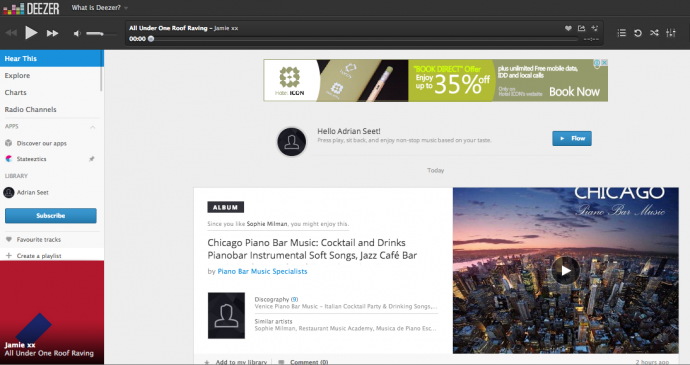The image size is (690, 365).
Task: Click the Sophie Milman link
Action: (267, 224)
